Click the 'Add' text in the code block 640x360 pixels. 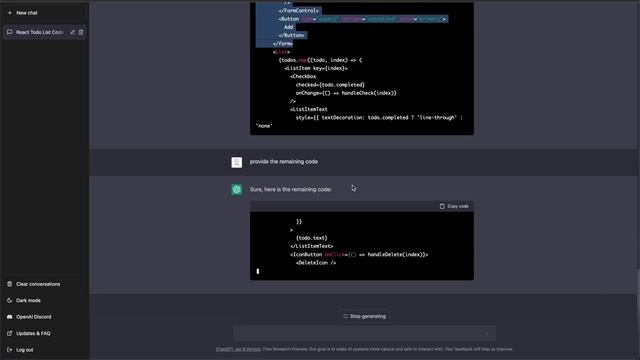tap(289, 27)
